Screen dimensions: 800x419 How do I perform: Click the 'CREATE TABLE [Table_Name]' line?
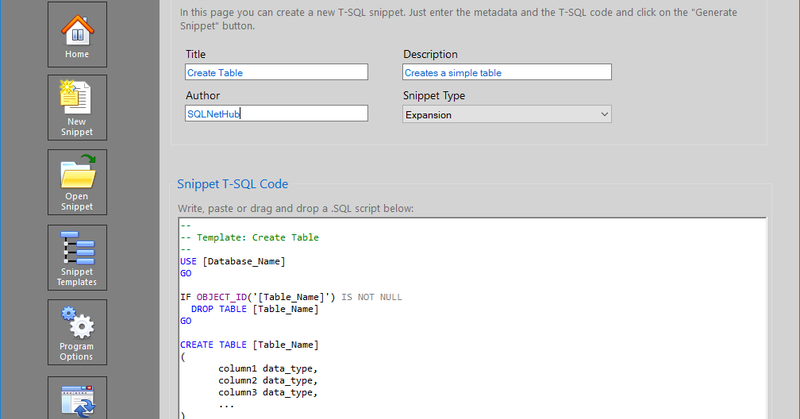[x=249, y=344]
